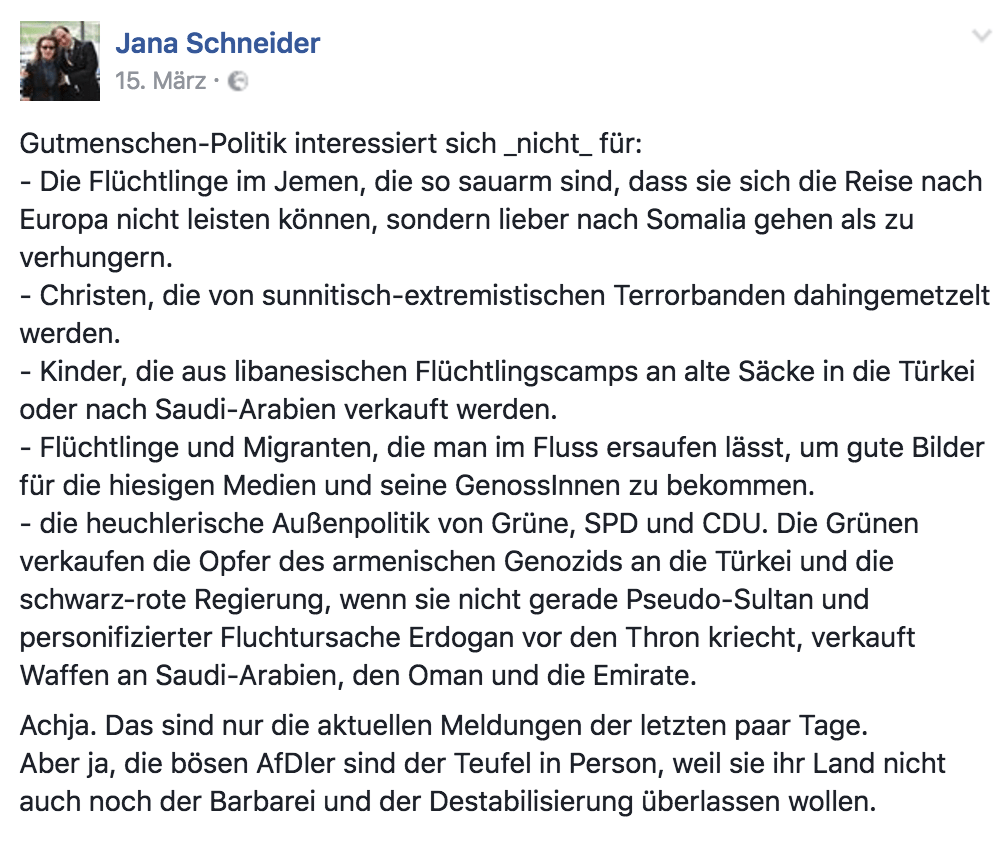The height and width of the screenshot is (850, 1006).
Task: Click the closing line about die bösen AfDler
Action: pos(480,763)
